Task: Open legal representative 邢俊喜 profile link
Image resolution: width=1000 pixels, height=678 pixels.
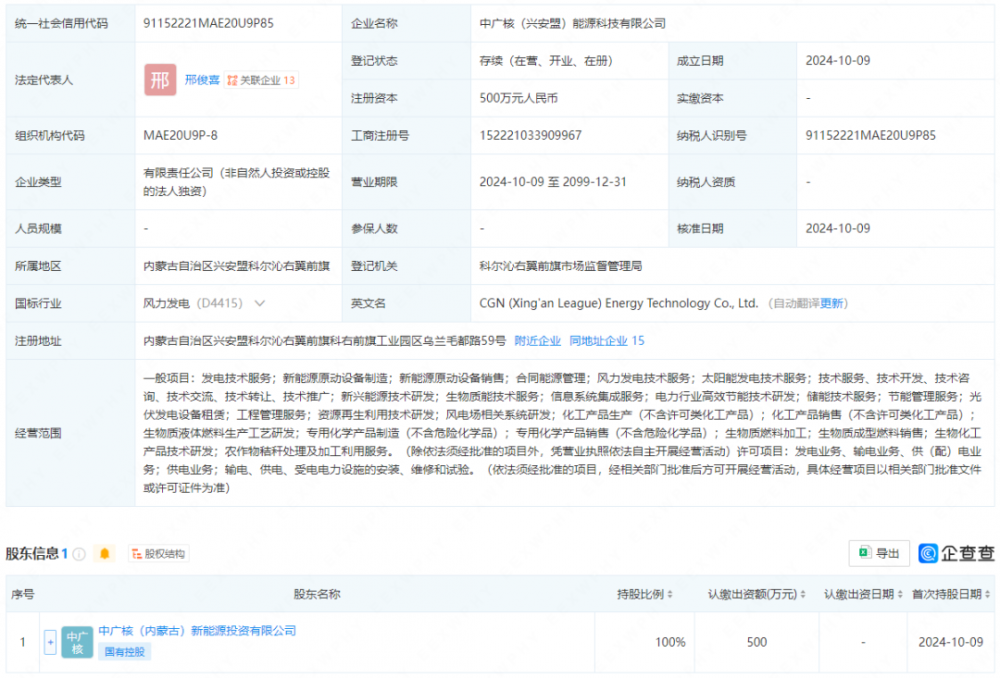Action: pos(202,80)
